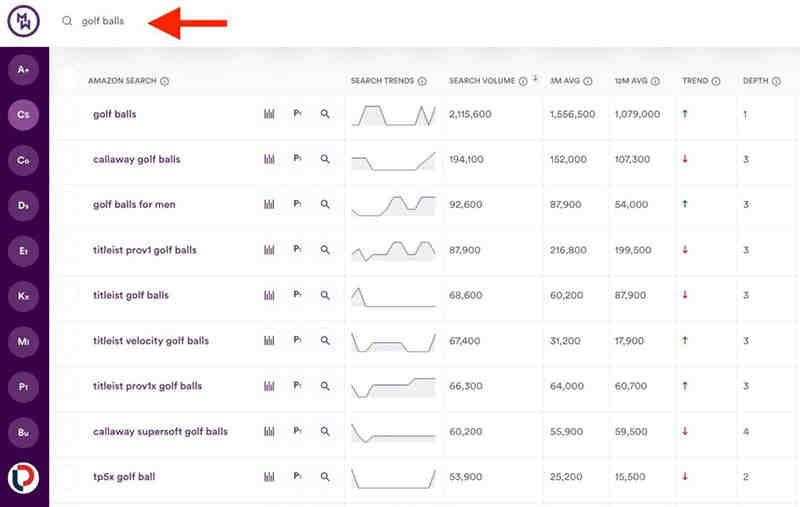Select the 'Cs' sidebar tool
800x507 pixels.
[x=23, y=114]
